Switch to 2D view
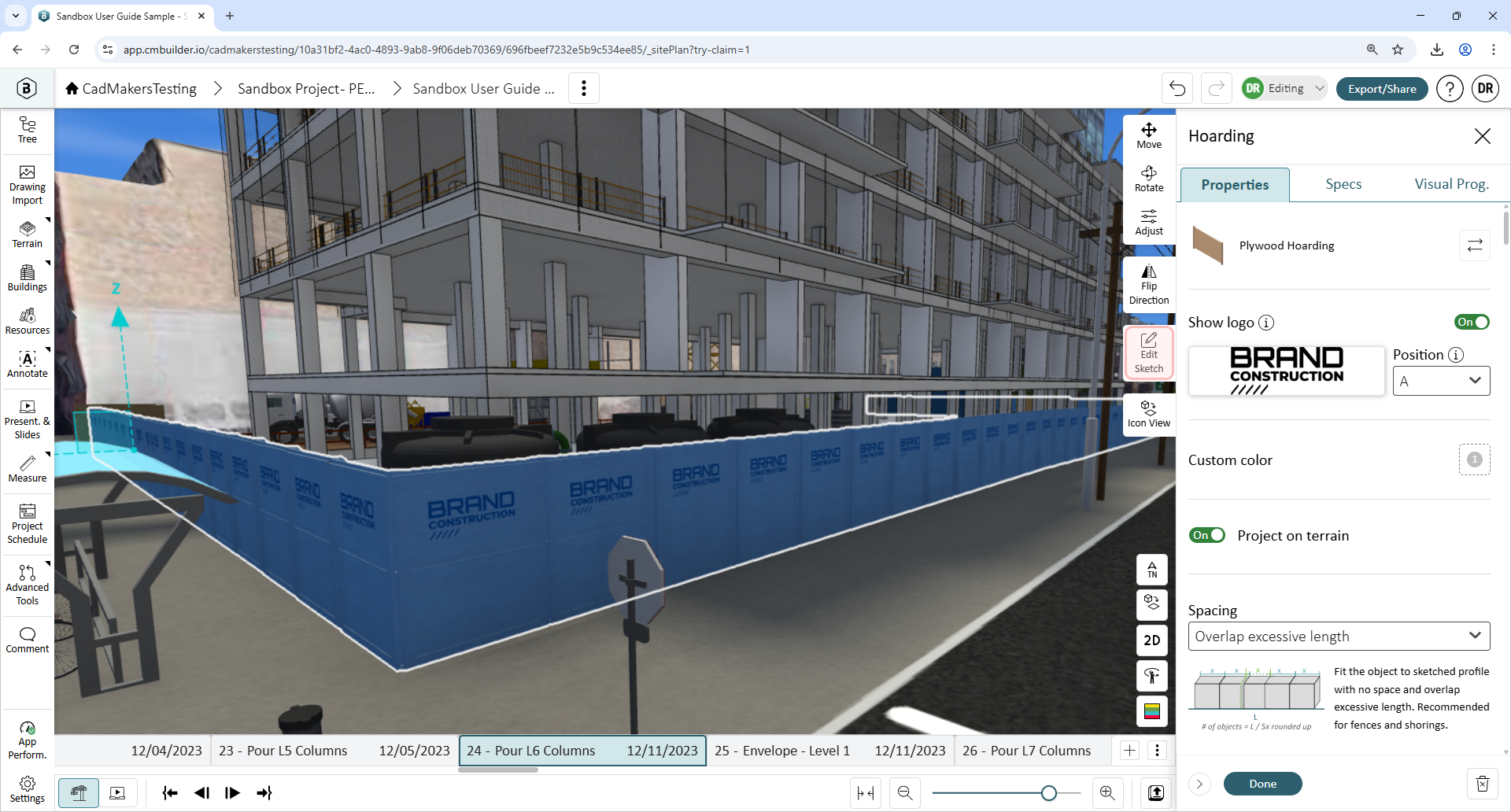 tap(1152, 640)
